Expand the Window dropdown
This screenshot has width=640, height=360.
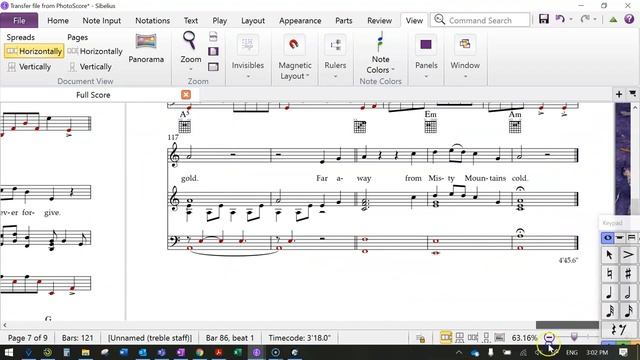click(x=465, y=76)
